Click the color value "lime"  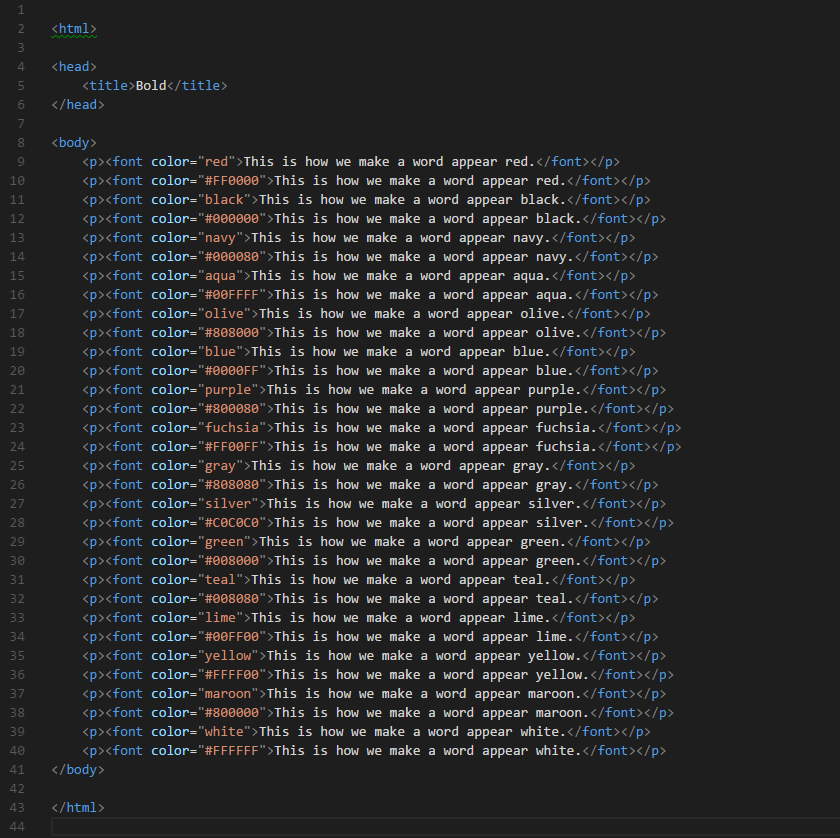tap(220, 618)
